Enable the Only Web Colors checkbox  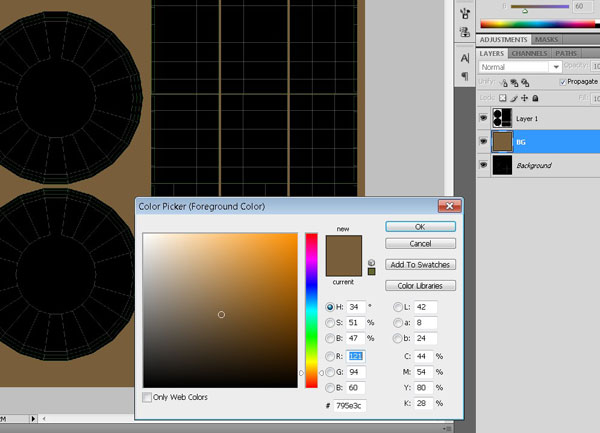pyautogui.click(x=148, y=397)
